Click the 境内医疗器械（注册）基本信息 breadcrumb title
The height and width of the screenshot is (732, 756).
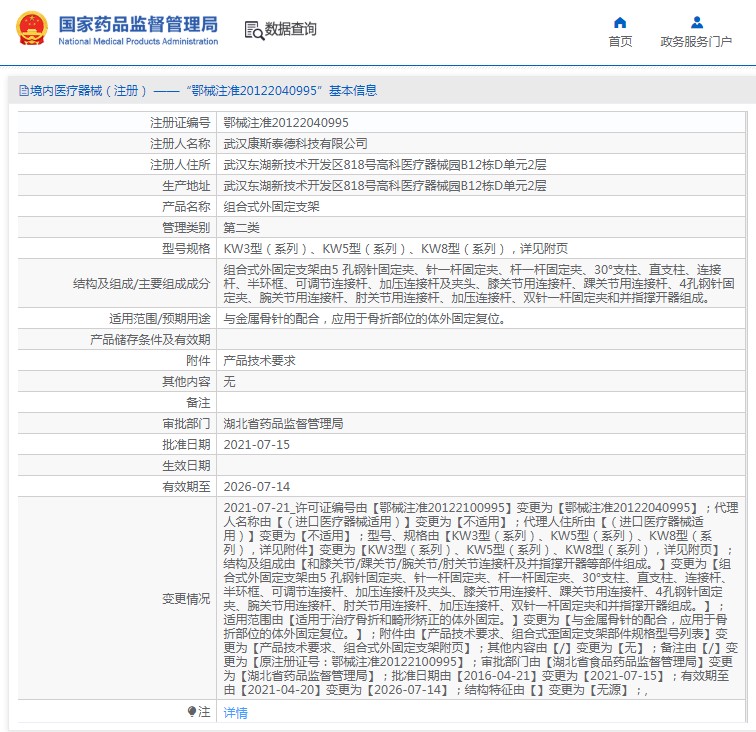(x=203, y=91)
